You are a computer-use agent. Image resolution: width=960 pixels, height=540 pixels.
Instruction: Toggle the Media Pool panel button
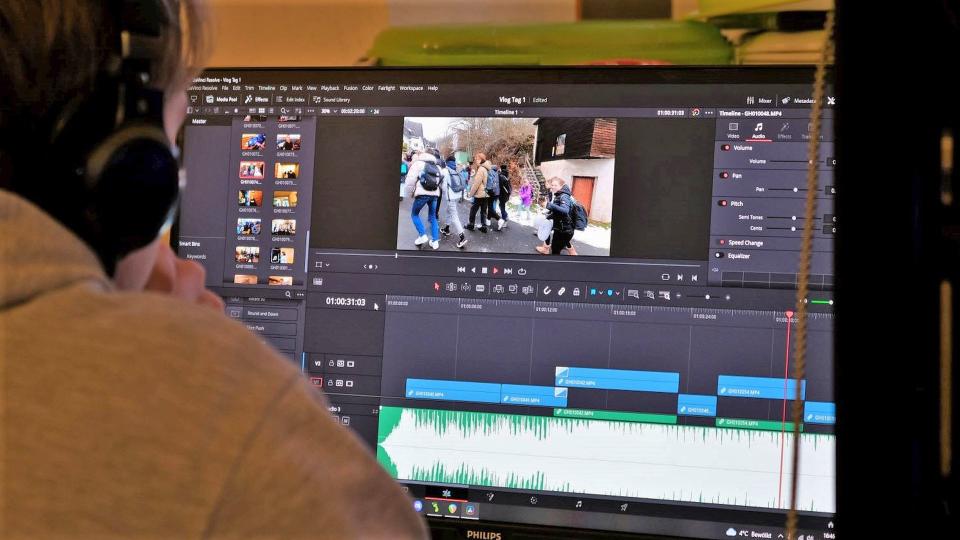coord(222,99)
